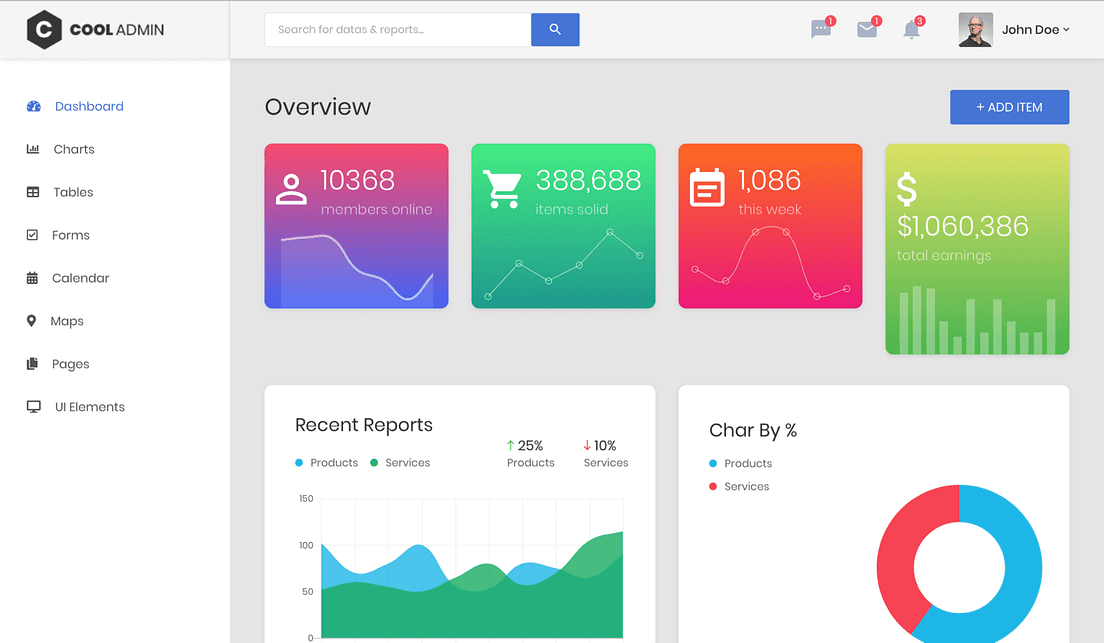Click the ADD ITEM button
Viewport: 1104px width, 643px height.
pyautogui.click(x=1009, y=107)
